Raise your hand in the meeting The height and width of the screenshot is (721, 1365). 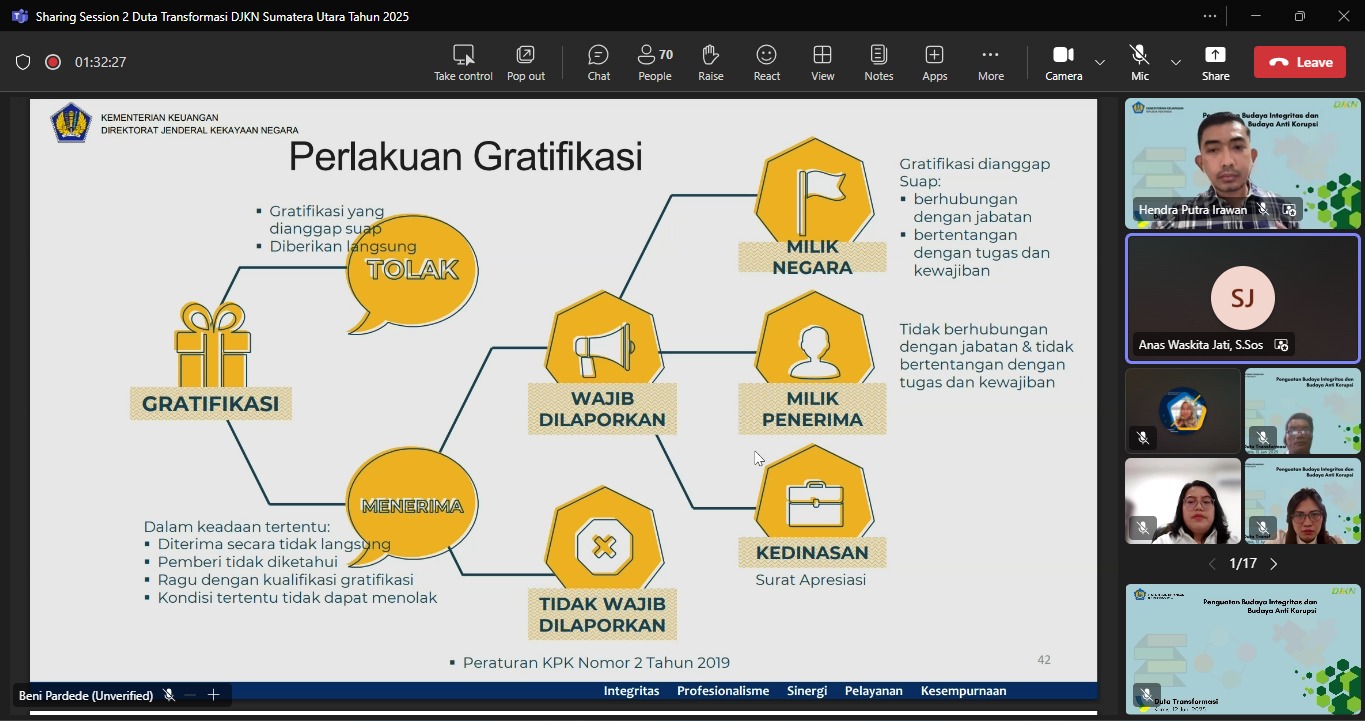(x=711, y=62)
